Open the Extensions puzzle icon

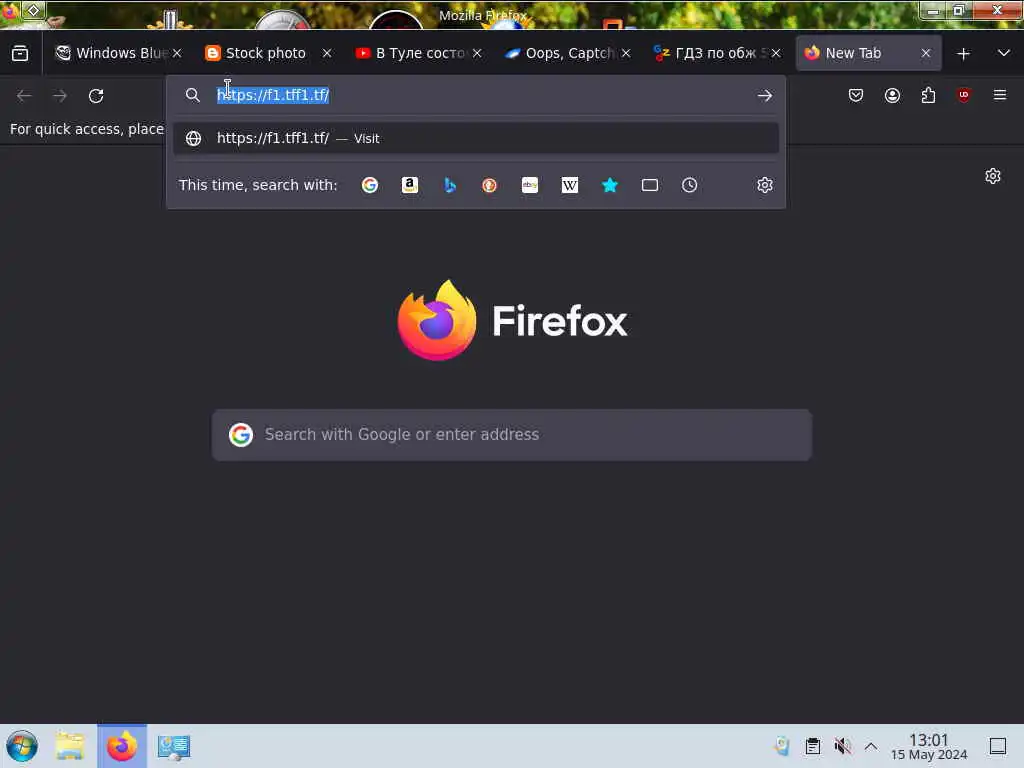(928, 95)
